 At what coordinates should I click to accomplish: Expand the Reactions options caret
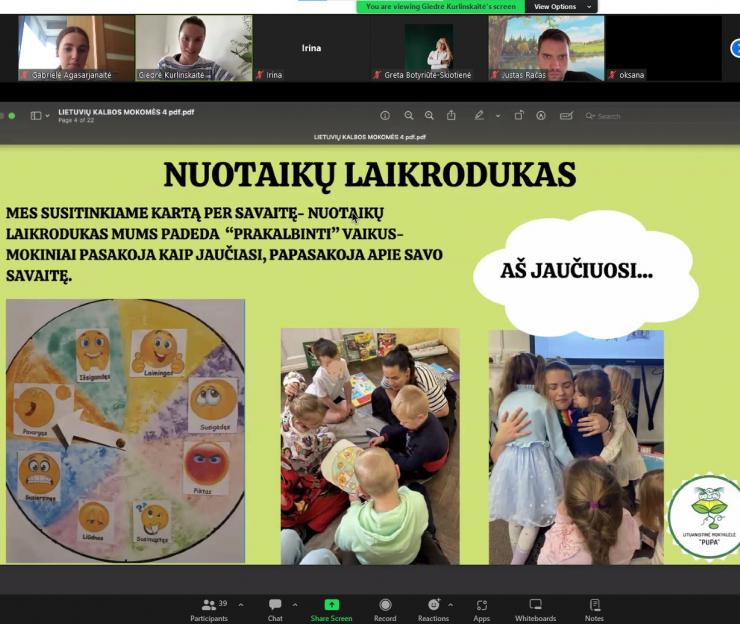coord(451,605)
